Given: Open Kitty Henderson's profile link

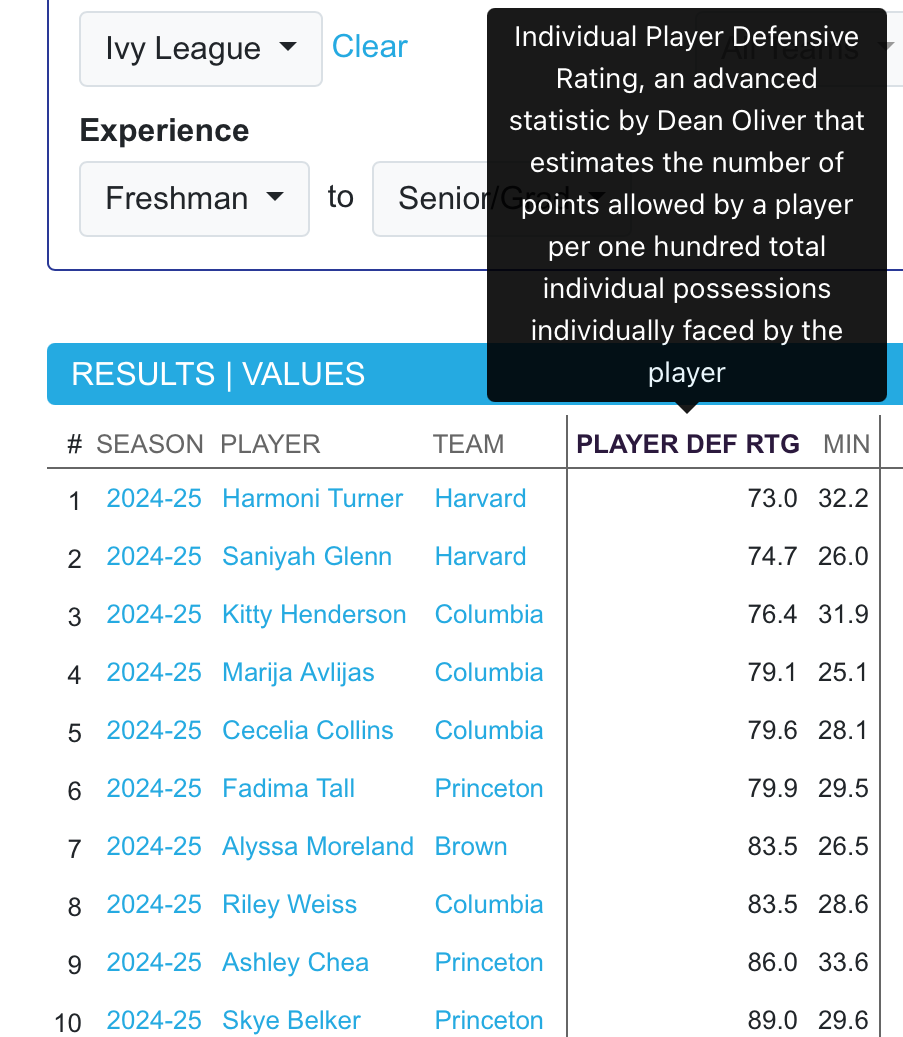Looking at the screenshot, I should [314, 614].
